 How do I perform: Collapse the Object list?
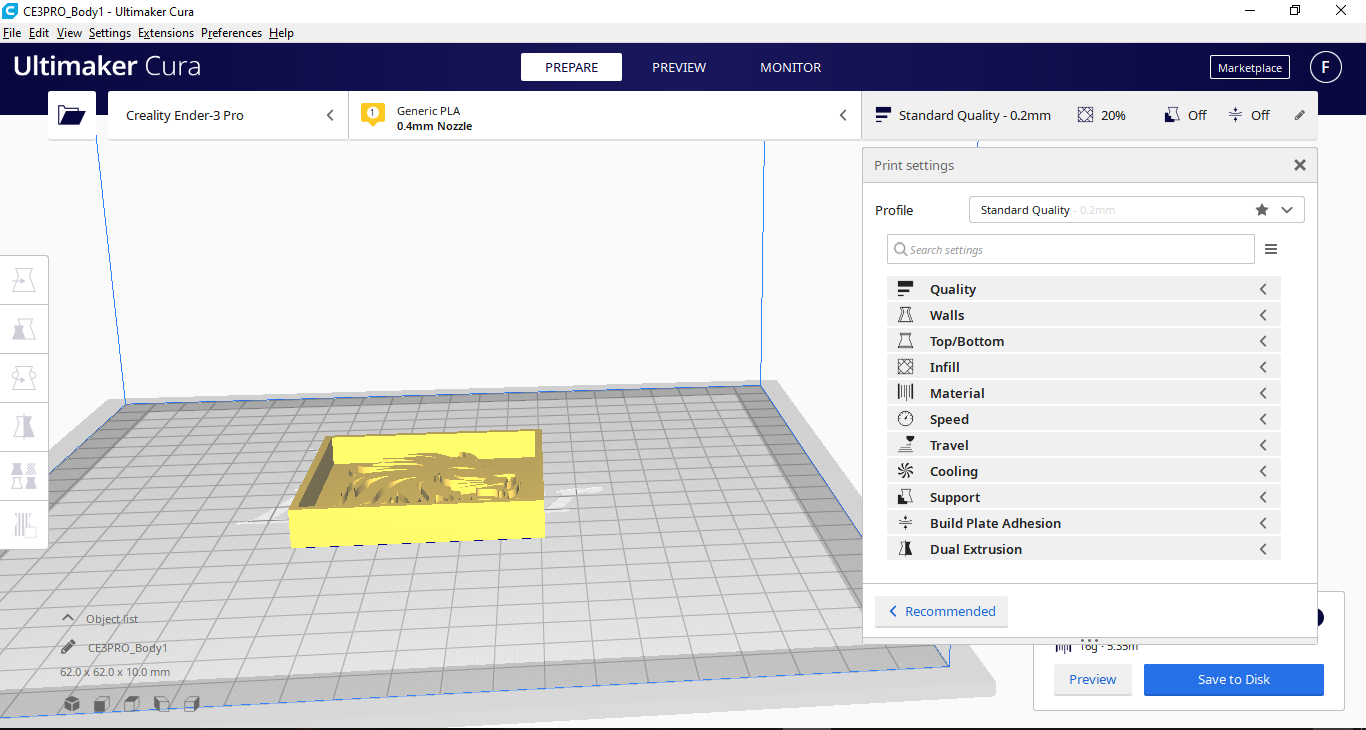click(x=100, y=619)
